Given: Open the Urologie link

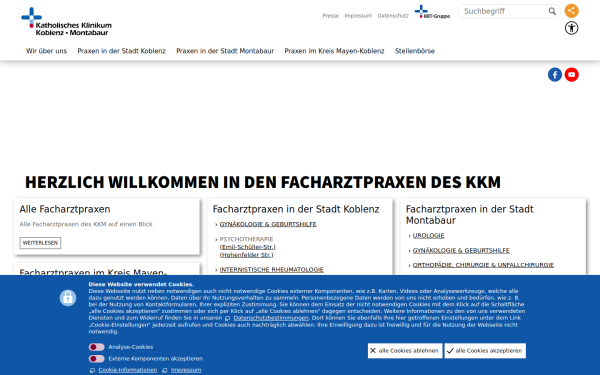Looking at the screenshot, I should click(x=428, y=236).
